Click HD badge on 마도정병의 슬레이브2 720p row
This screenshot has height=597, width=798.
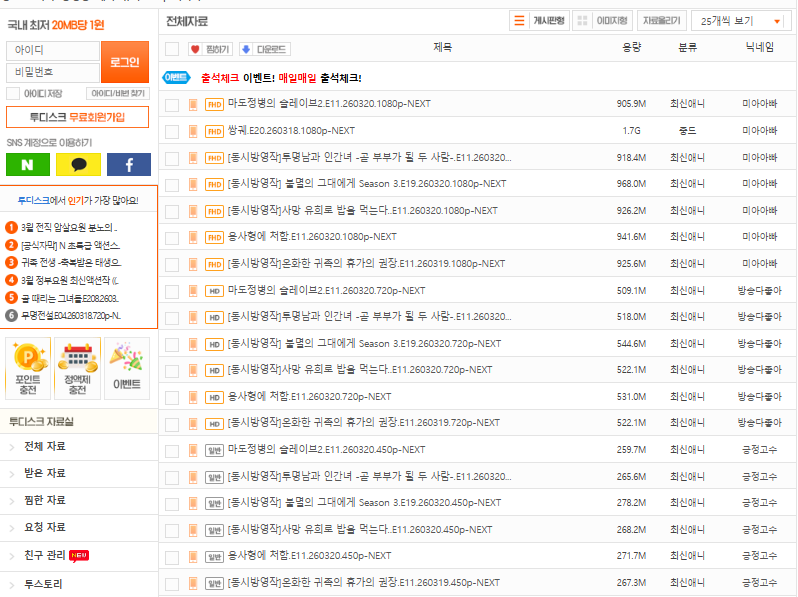214,291
